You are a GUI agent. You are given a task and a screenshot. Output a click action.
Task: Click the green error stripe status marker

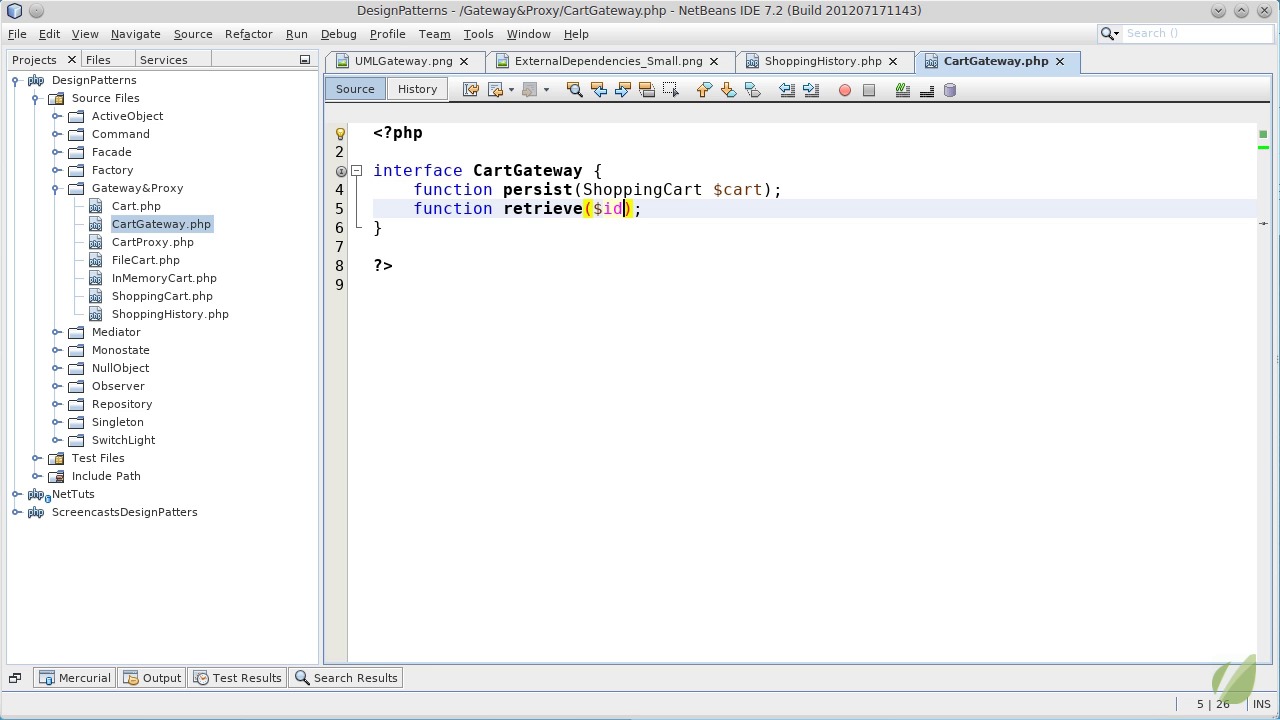click(x=1263, y=134)
